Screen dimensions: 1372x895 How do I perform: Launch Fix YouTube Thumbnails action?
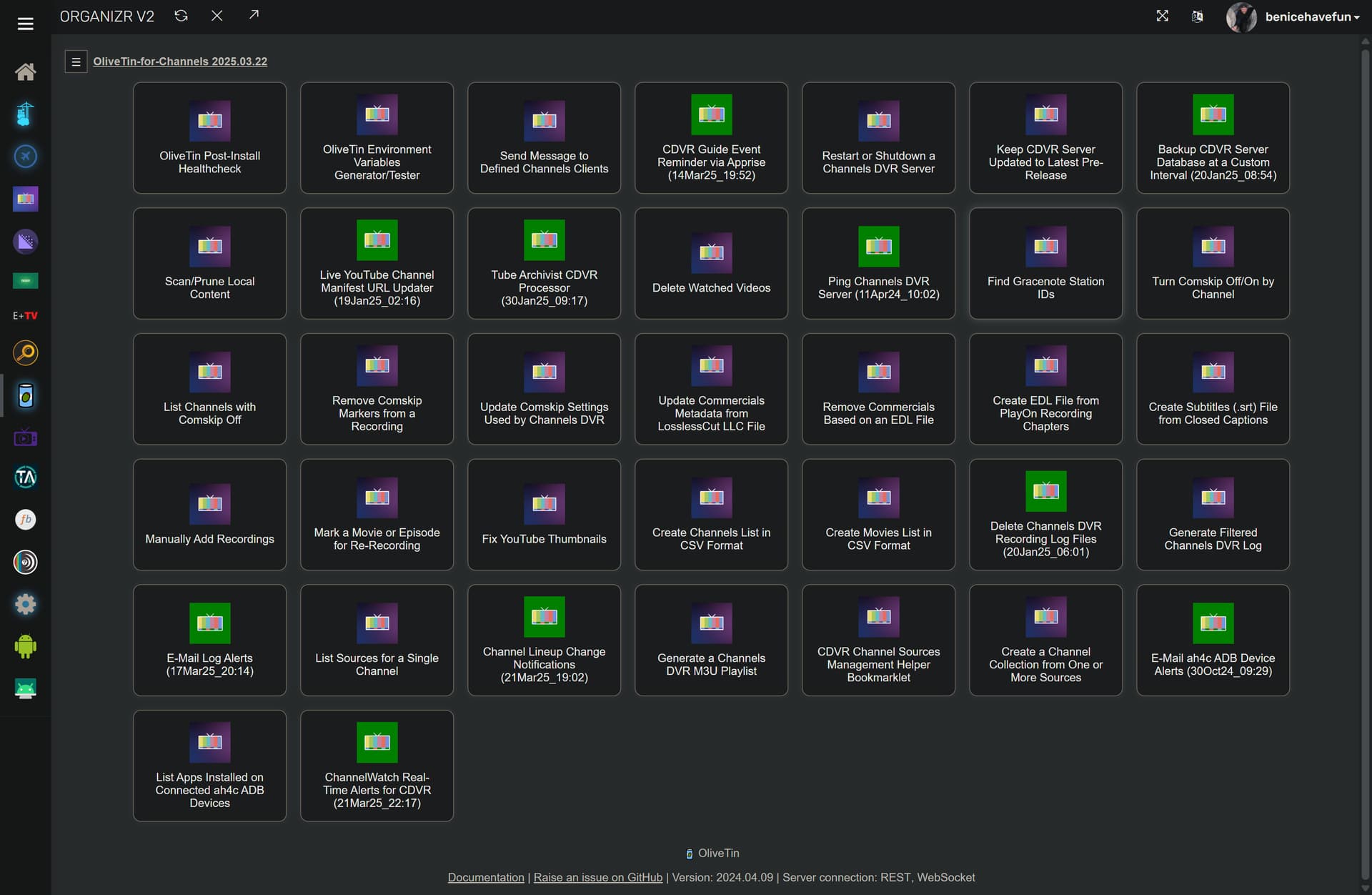pyautogui.click(x=544, y=515)
